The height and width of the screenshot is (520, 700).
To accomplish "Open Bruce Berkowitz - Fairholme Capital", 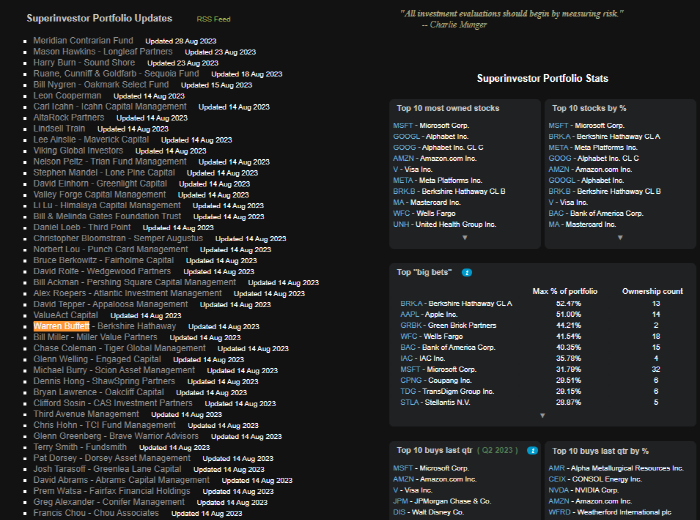I will pos(104,260).
